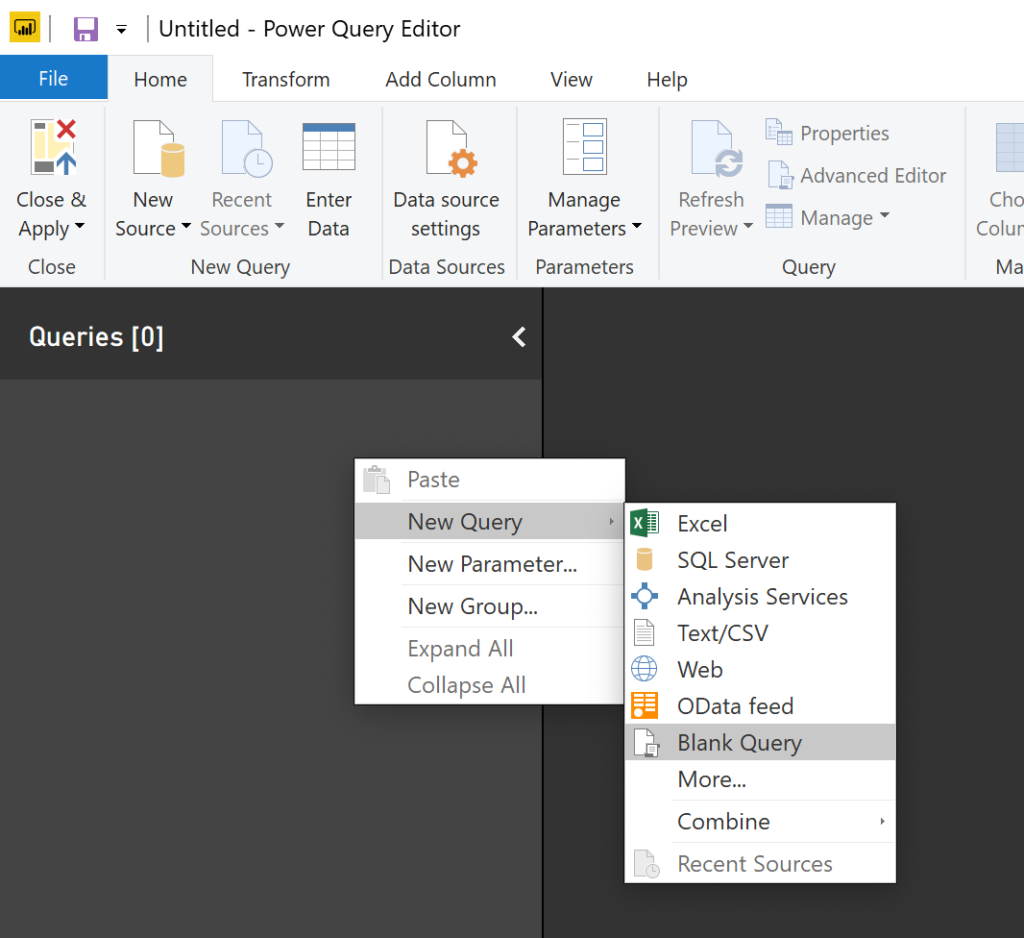Open the Manage Parameters dropdown
The image size is (1024, 938).
pyautogui.click(x=585, y=175)
